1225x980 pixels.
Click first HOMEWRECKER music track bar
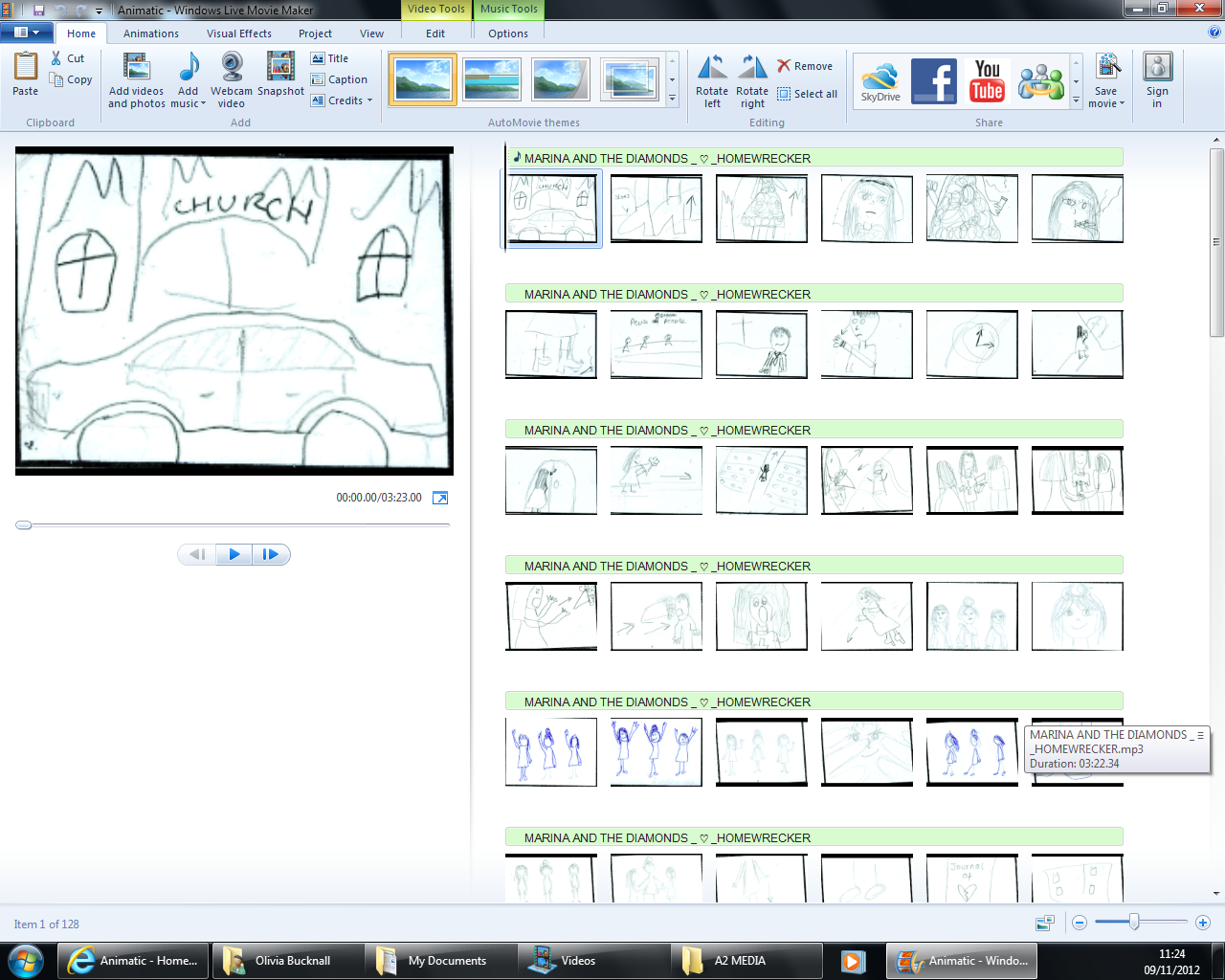point(814,158)
